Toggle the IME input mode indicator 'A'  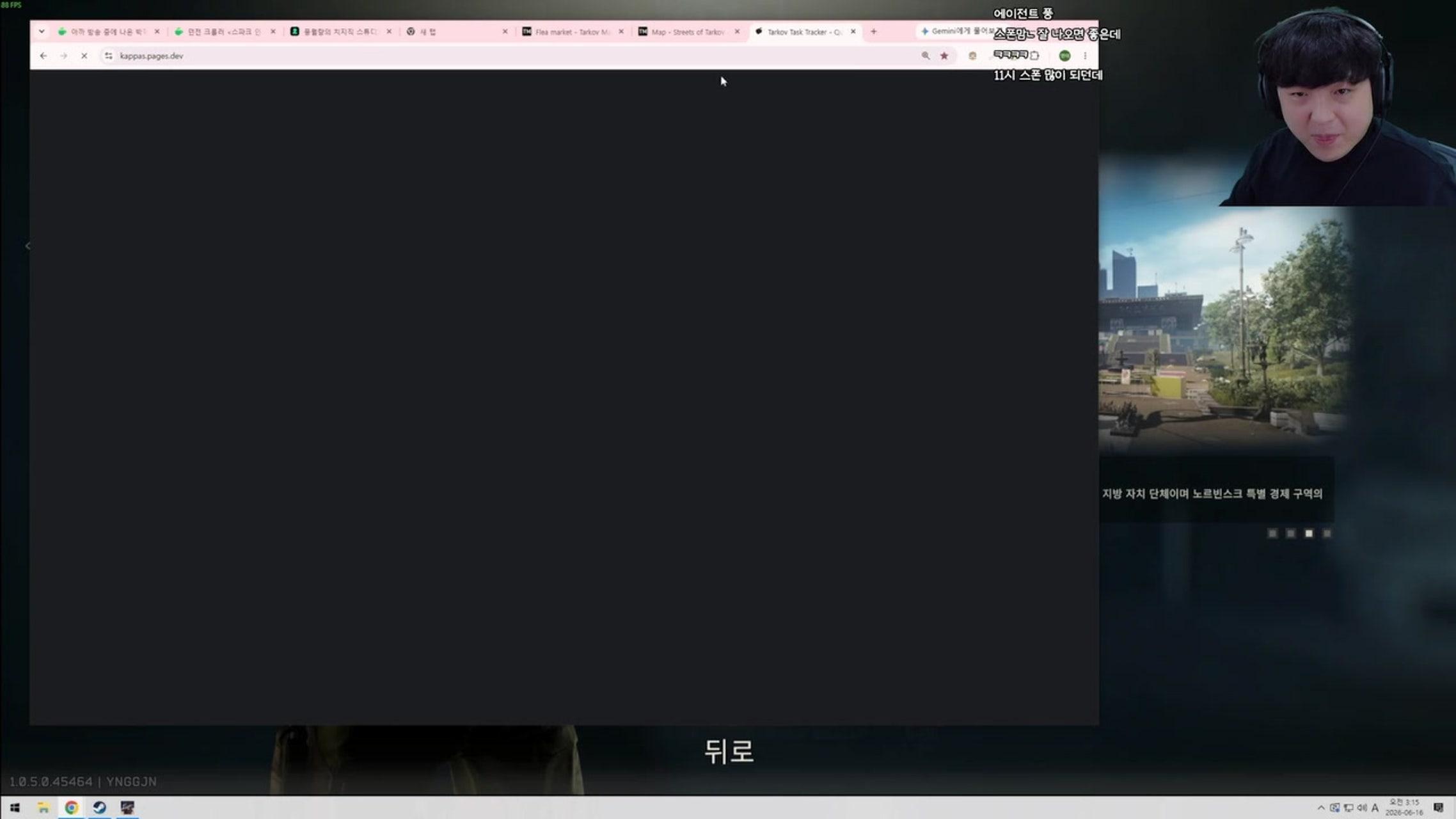coord(1375,807)
